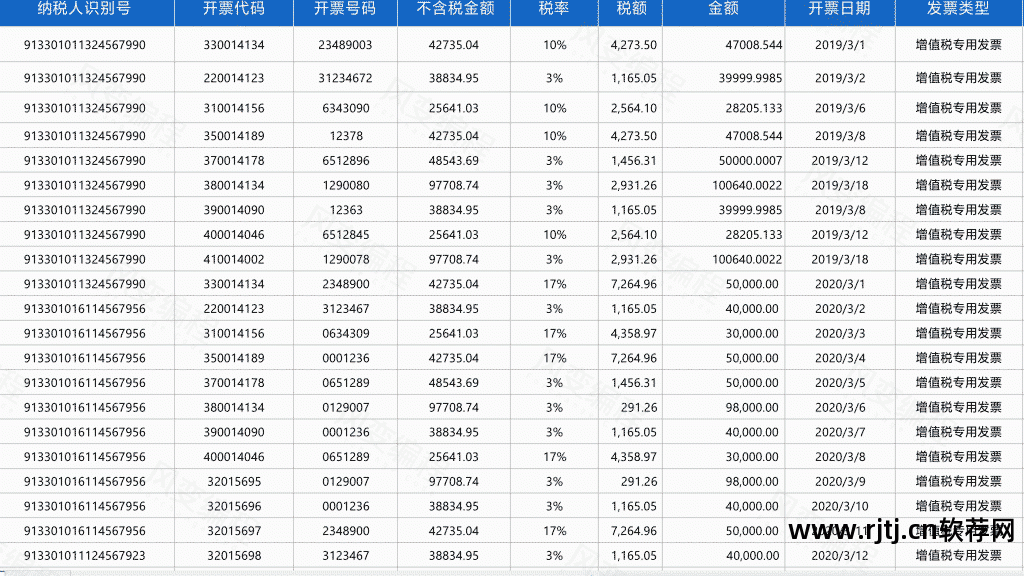Click date cell 2020/3/1
The height and width of the screenshot is (576, 1024).
point(840,285)
